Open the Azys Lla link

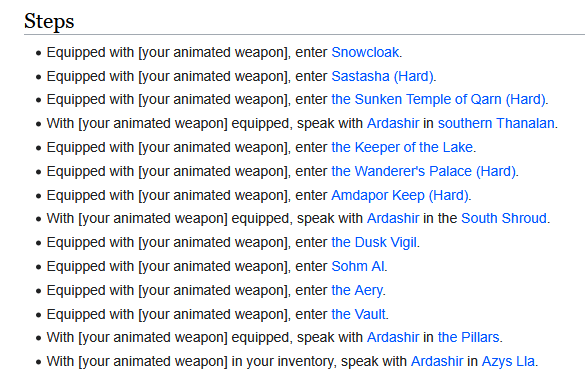(509, 362)
